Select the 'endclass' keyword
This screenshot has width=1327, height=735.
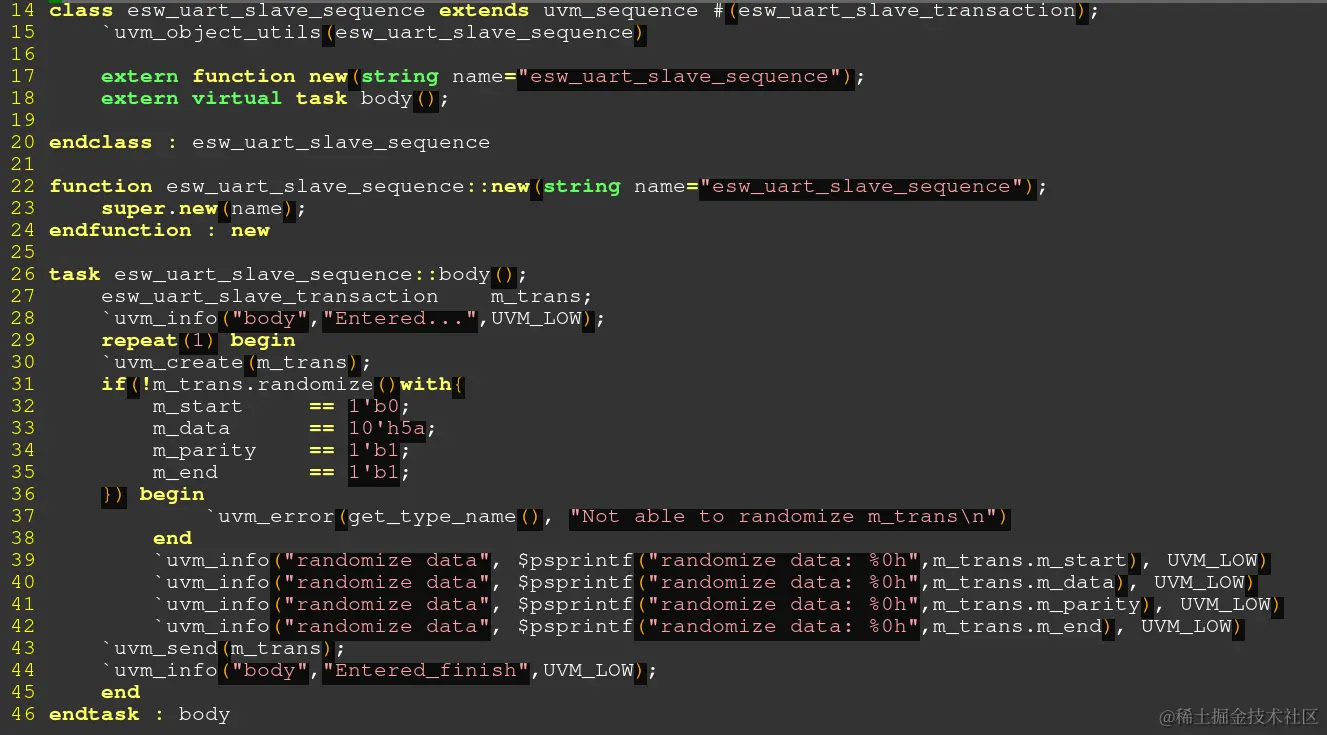tap(101, 142)
